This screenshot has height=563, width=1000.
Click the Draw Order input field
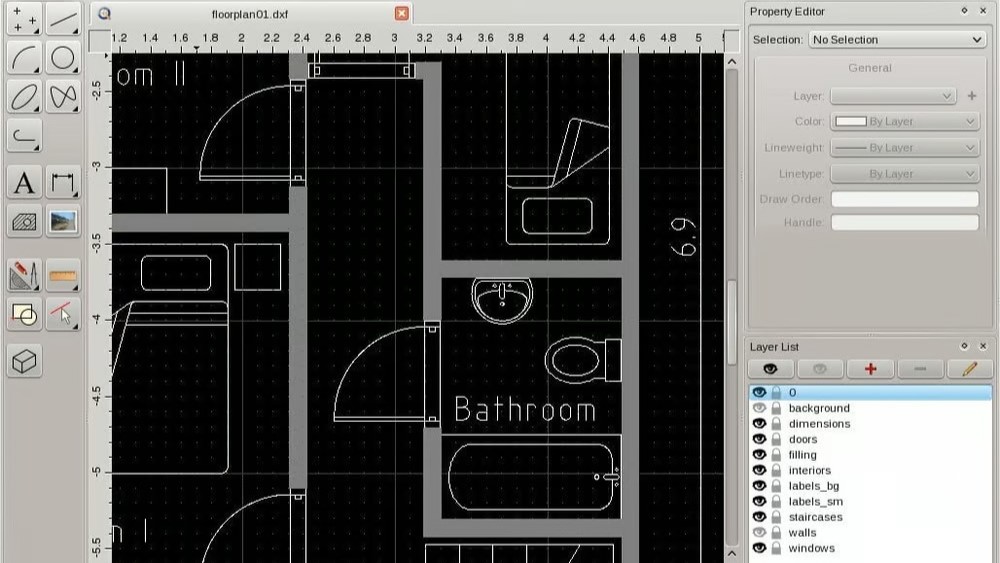pyautogui.click(x=904, y=199)
